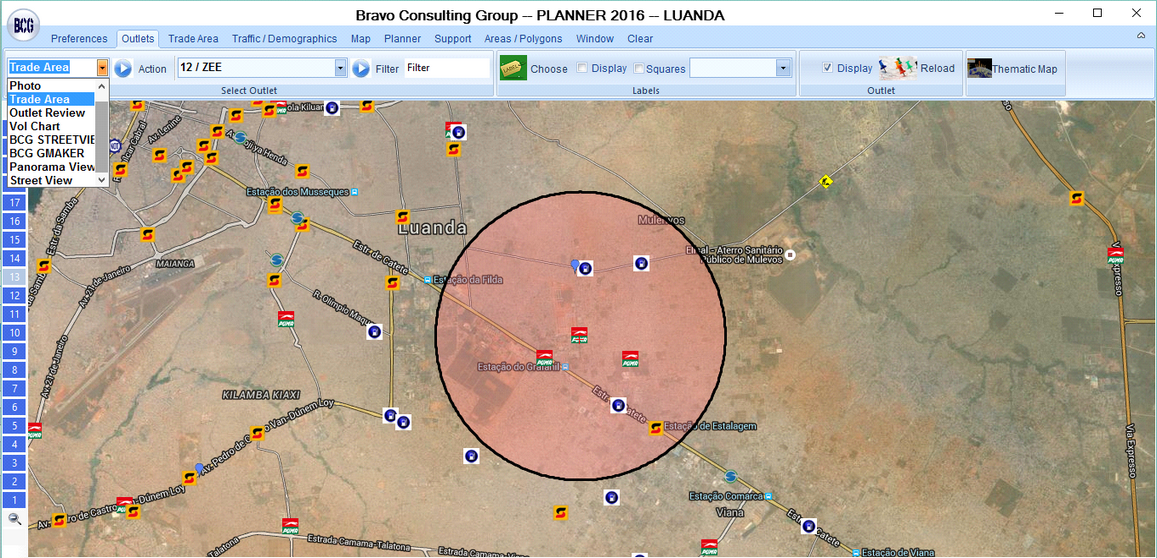Open the Map tab

click(361, 39)
